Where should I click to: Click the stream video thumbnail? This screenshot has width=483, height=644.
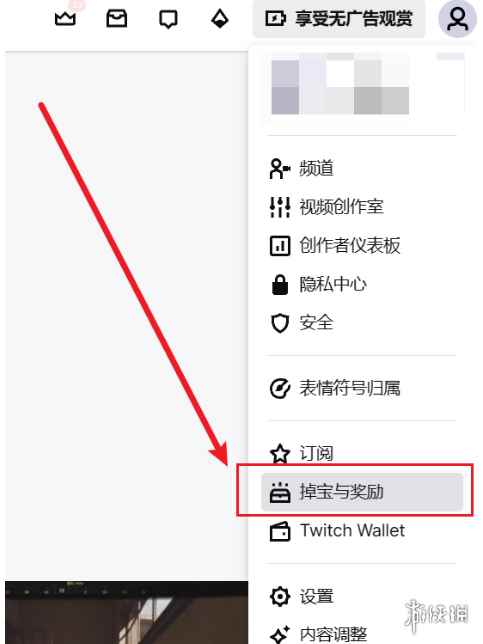click(126, 612)
